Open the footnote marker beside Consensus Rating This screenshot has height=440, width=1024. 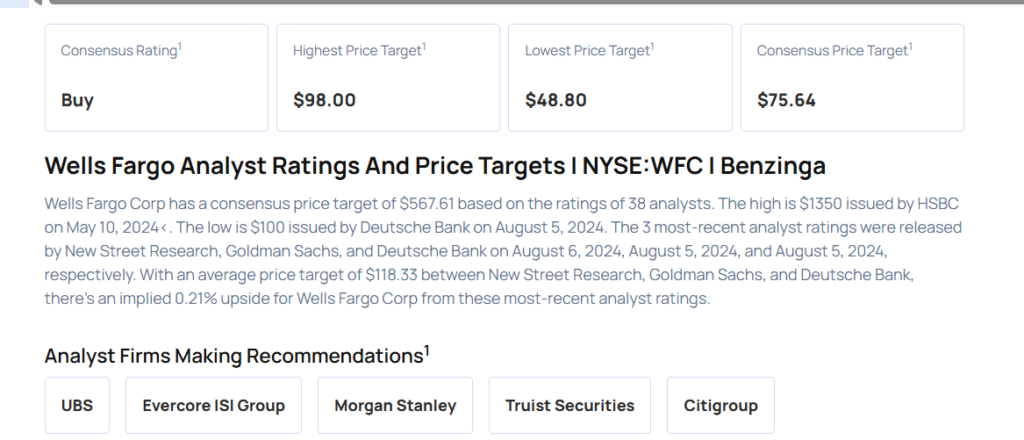[179, 45]
